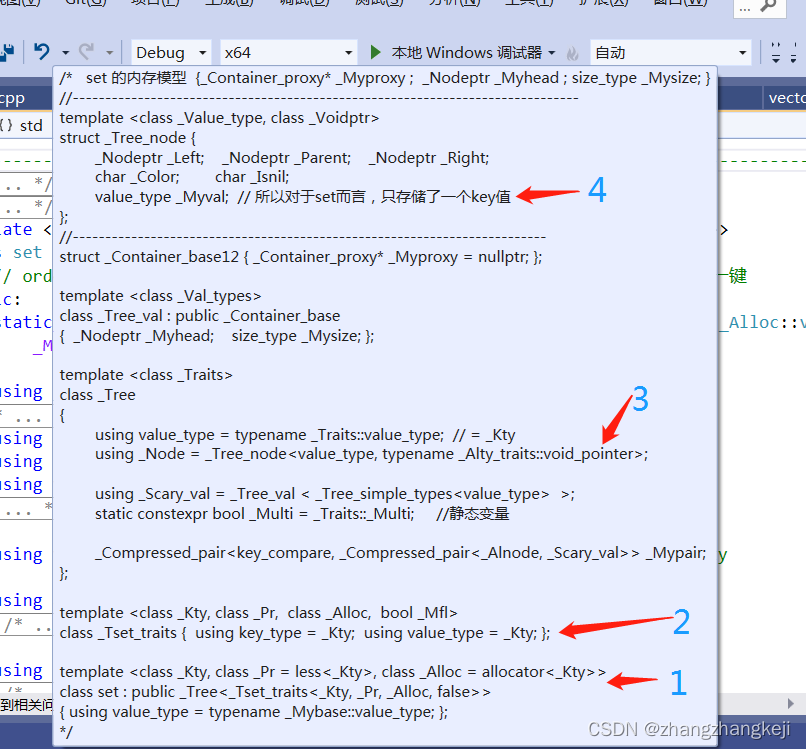806x749 pixels.
Task: Click the 'class _Tree' line
Action: 98,395
